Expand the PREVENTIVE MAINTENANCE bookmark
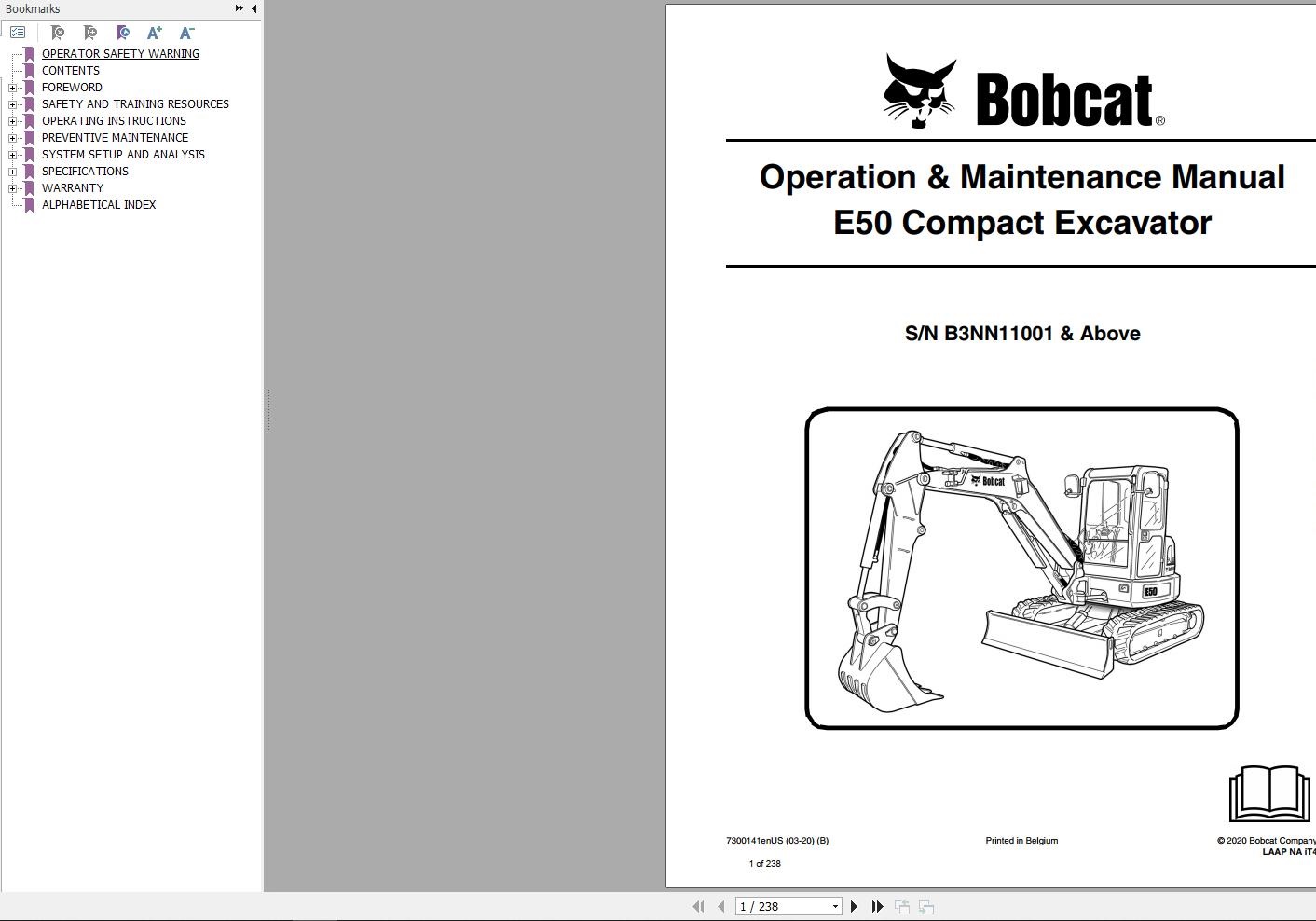The height and width of the screenshot is (921, 1316). pos(12,138)
